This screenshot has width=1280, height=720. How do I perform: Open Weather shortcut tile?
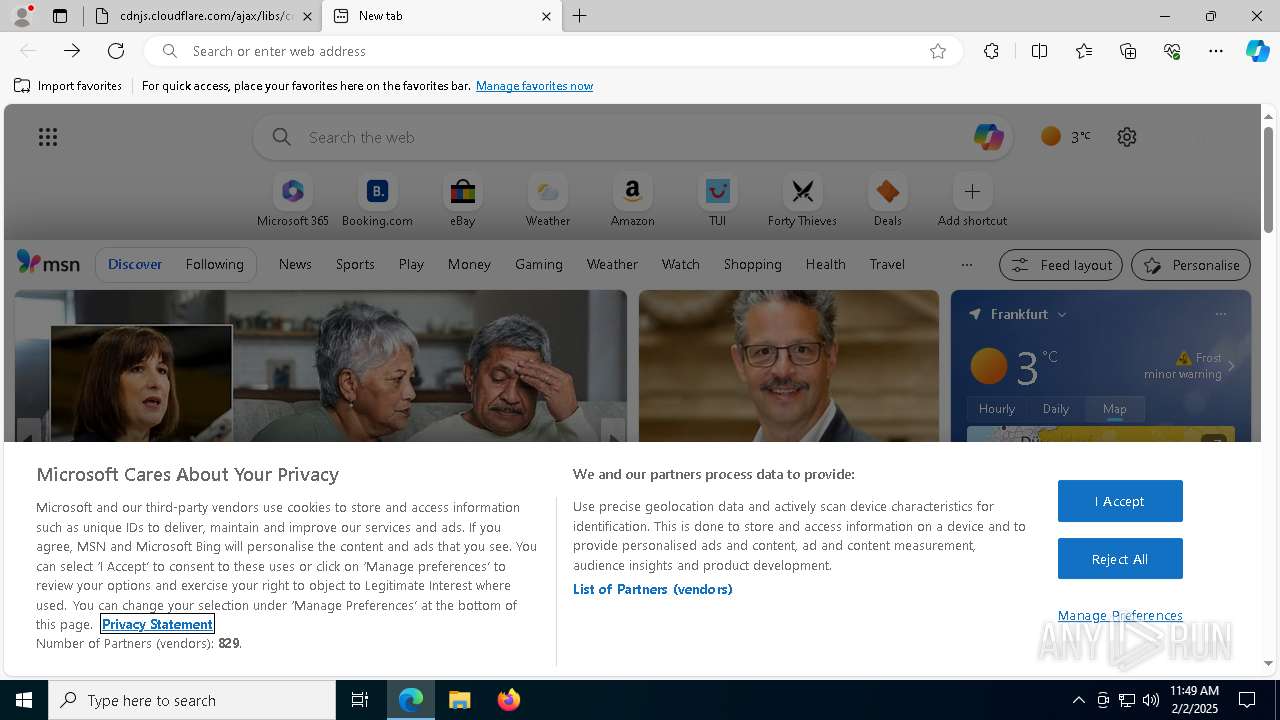click(548, 201)
